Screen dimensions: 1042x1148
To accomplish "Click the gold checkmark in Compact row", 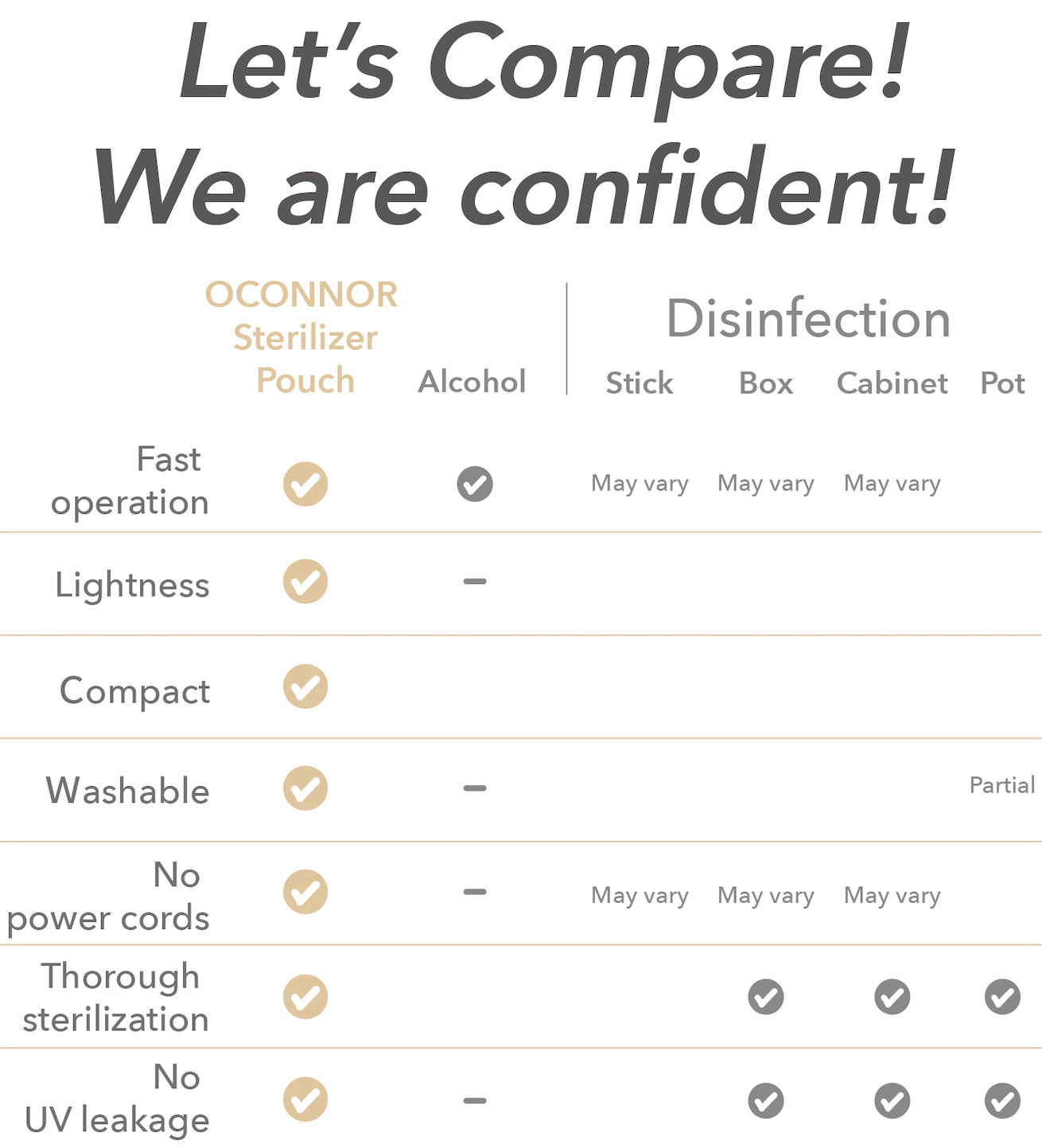I will (x=305, y=687).
